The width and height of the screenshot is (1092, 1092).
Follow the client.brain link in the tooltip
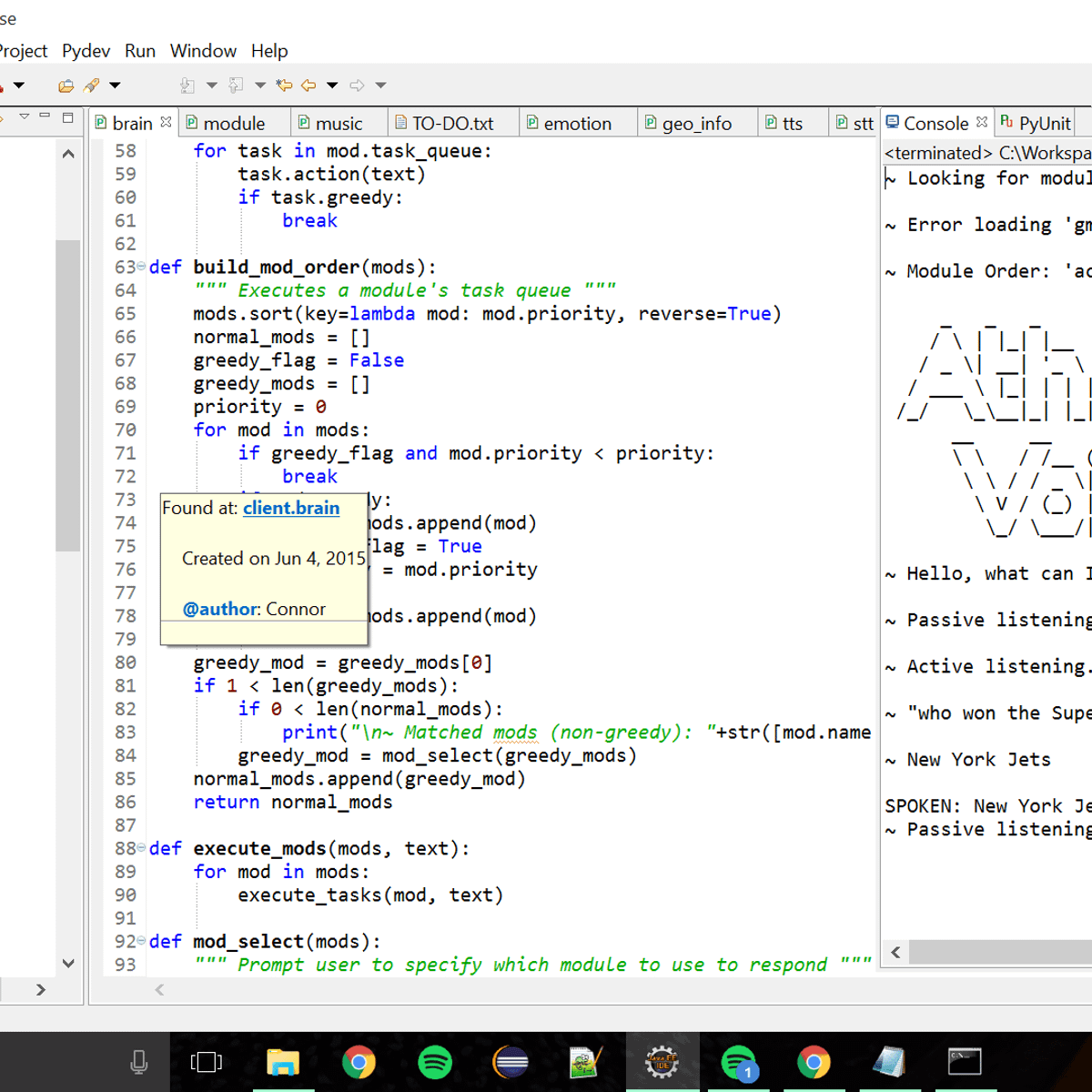(291, 508)
